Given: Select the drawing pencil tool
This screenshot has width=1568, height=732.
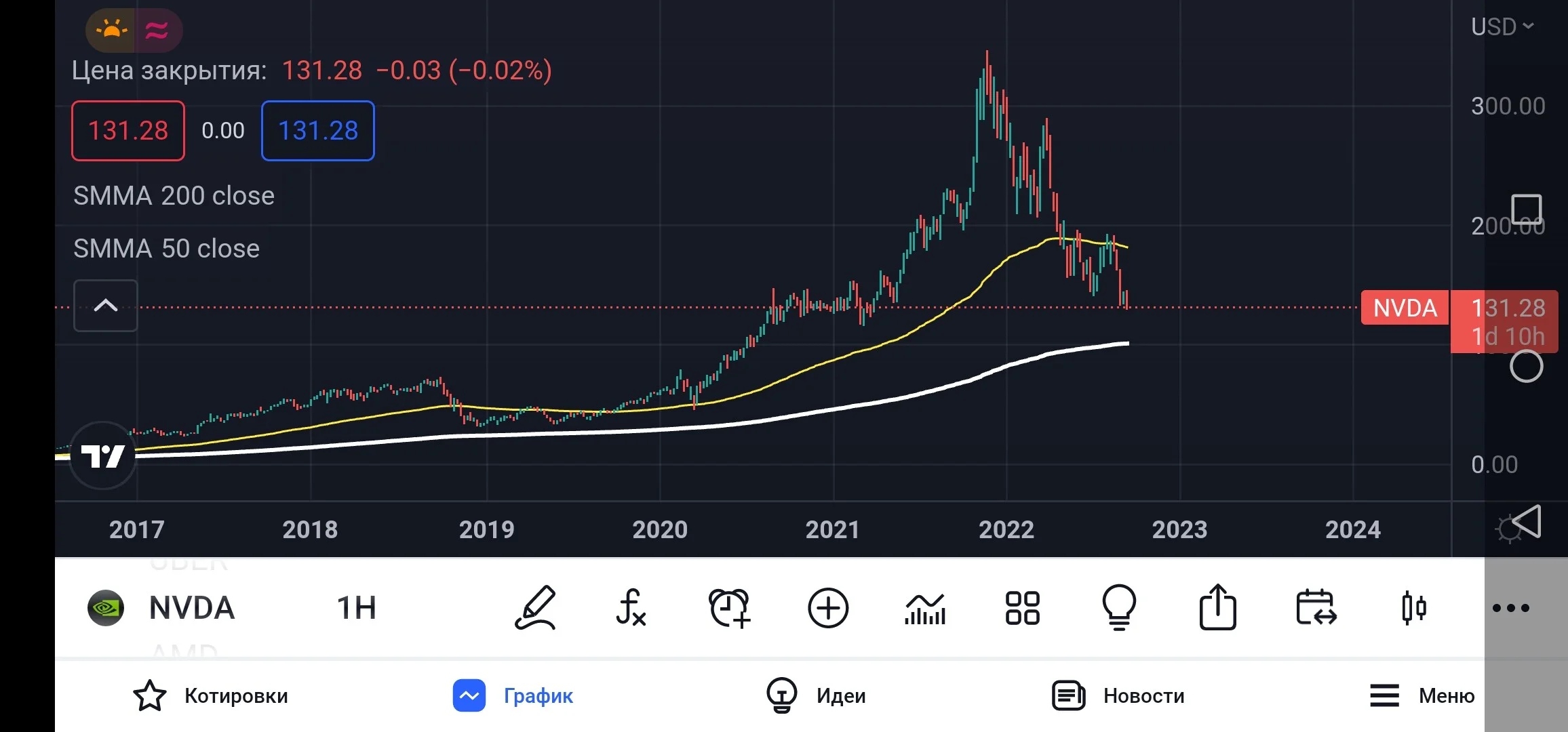Looking at the screenshot, I should tap(536, 607).
